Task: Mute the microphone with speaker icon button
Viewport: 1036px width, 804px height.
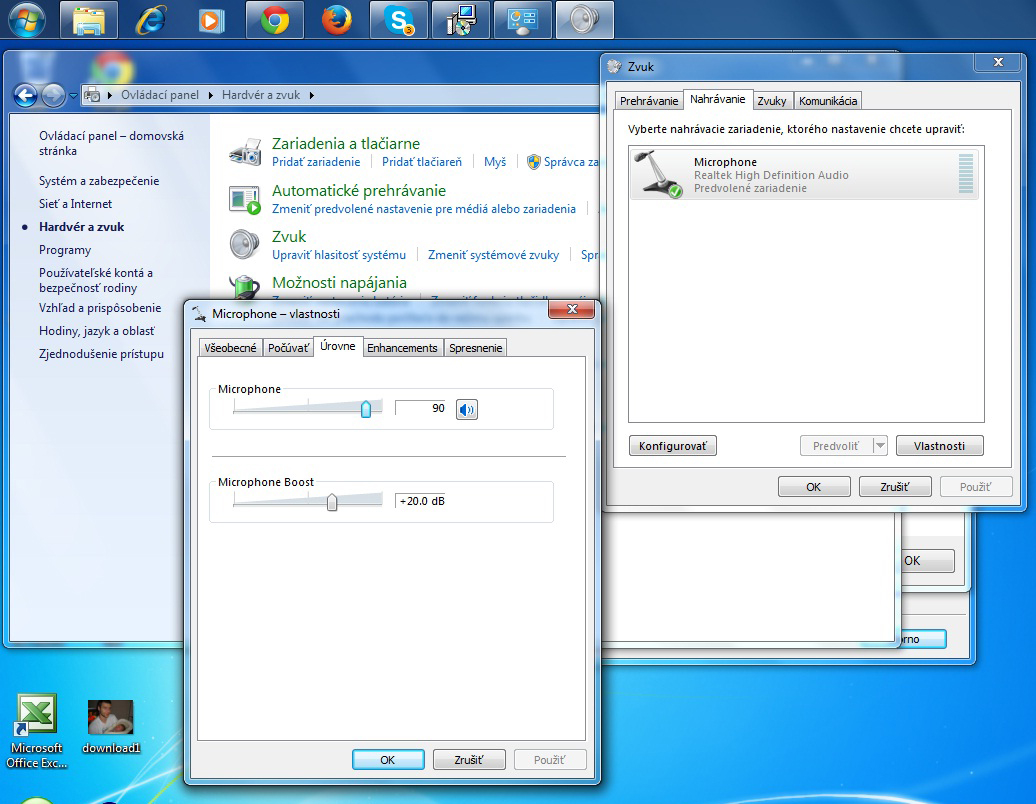Action: click(x=466, y=410)
